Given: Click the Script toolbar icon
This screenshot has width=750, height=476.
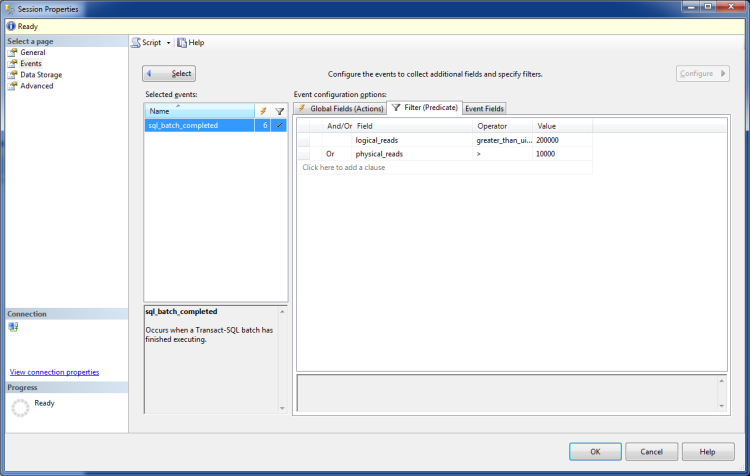Looking at the screenshot, I should 136,43.
